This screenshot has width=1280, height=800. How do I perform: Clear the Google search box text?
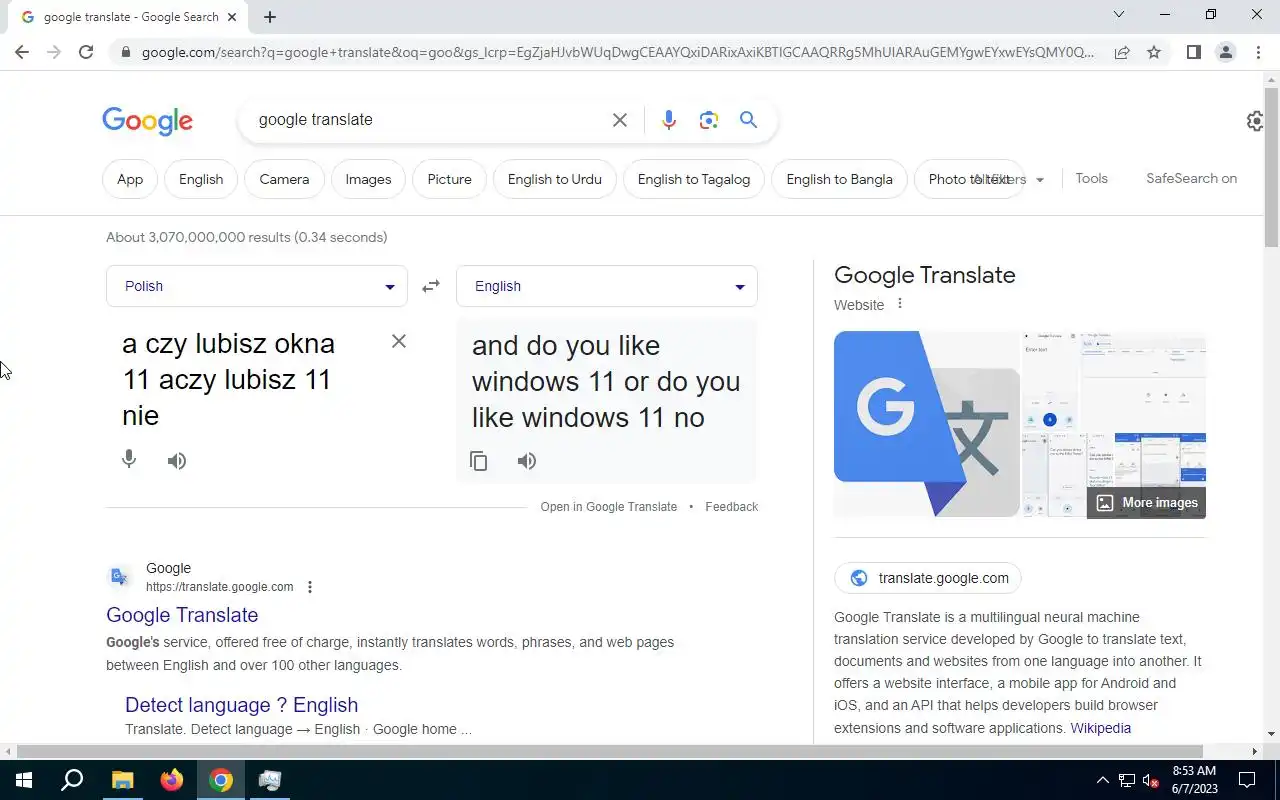(x=620, y=120)
